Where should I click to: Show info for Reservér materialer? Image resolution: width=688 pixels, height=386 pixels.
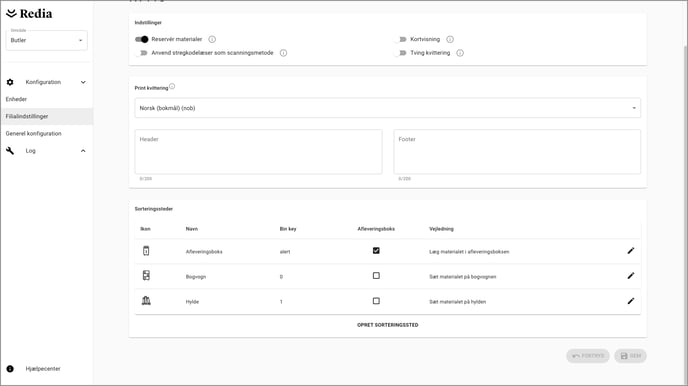pyautogui.click(x=212, y=39)
